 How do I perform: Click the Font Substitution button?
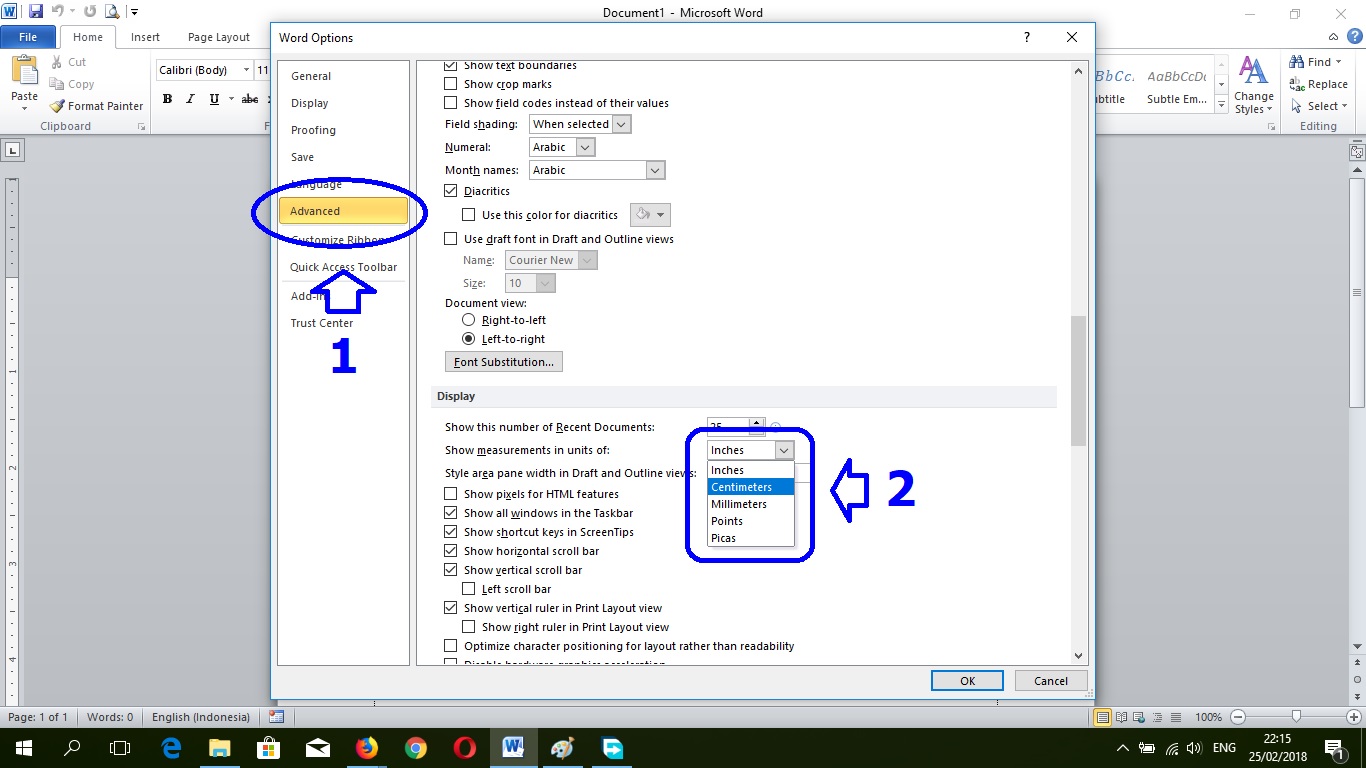(503, 361)
